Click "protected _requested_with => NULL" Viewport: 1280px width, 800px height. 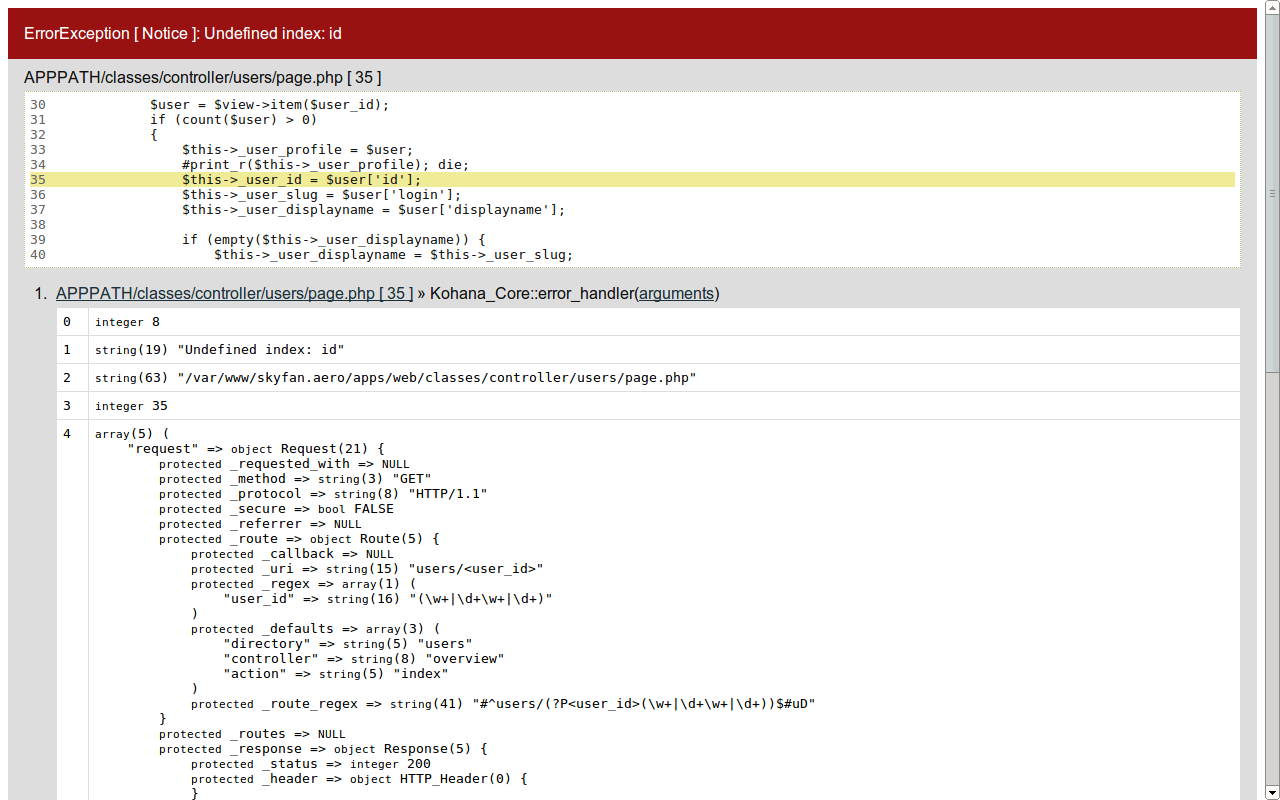(284, 464)
